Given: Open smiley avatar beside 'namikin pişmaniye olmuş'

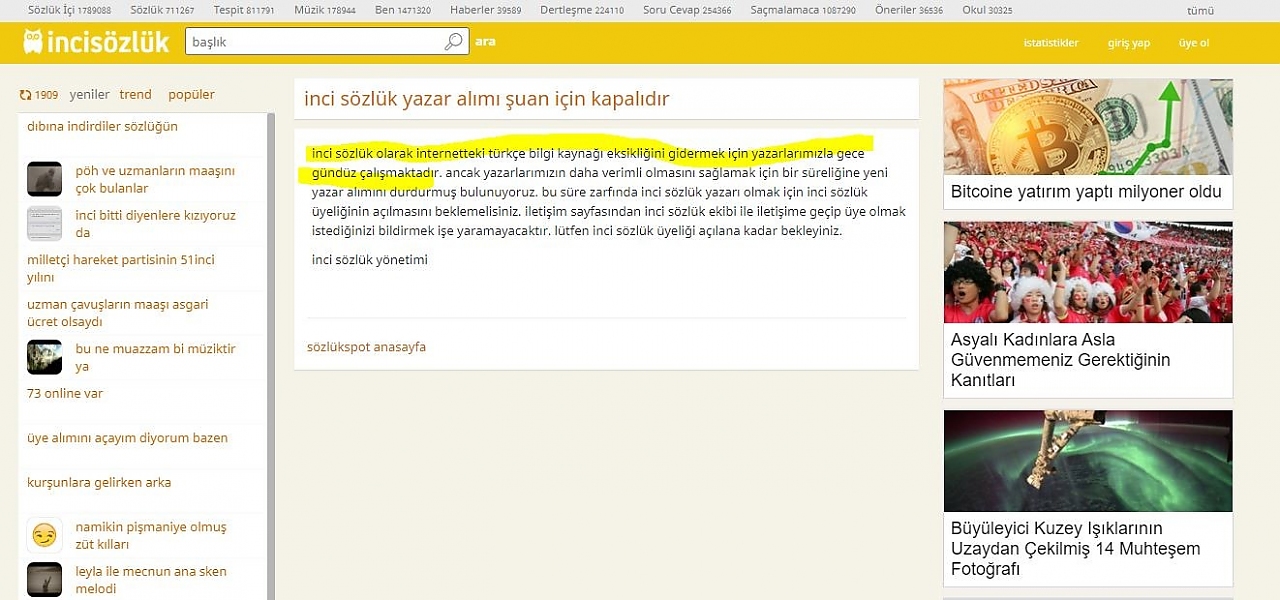Looking at the screenshot, I should coord(45,535).
